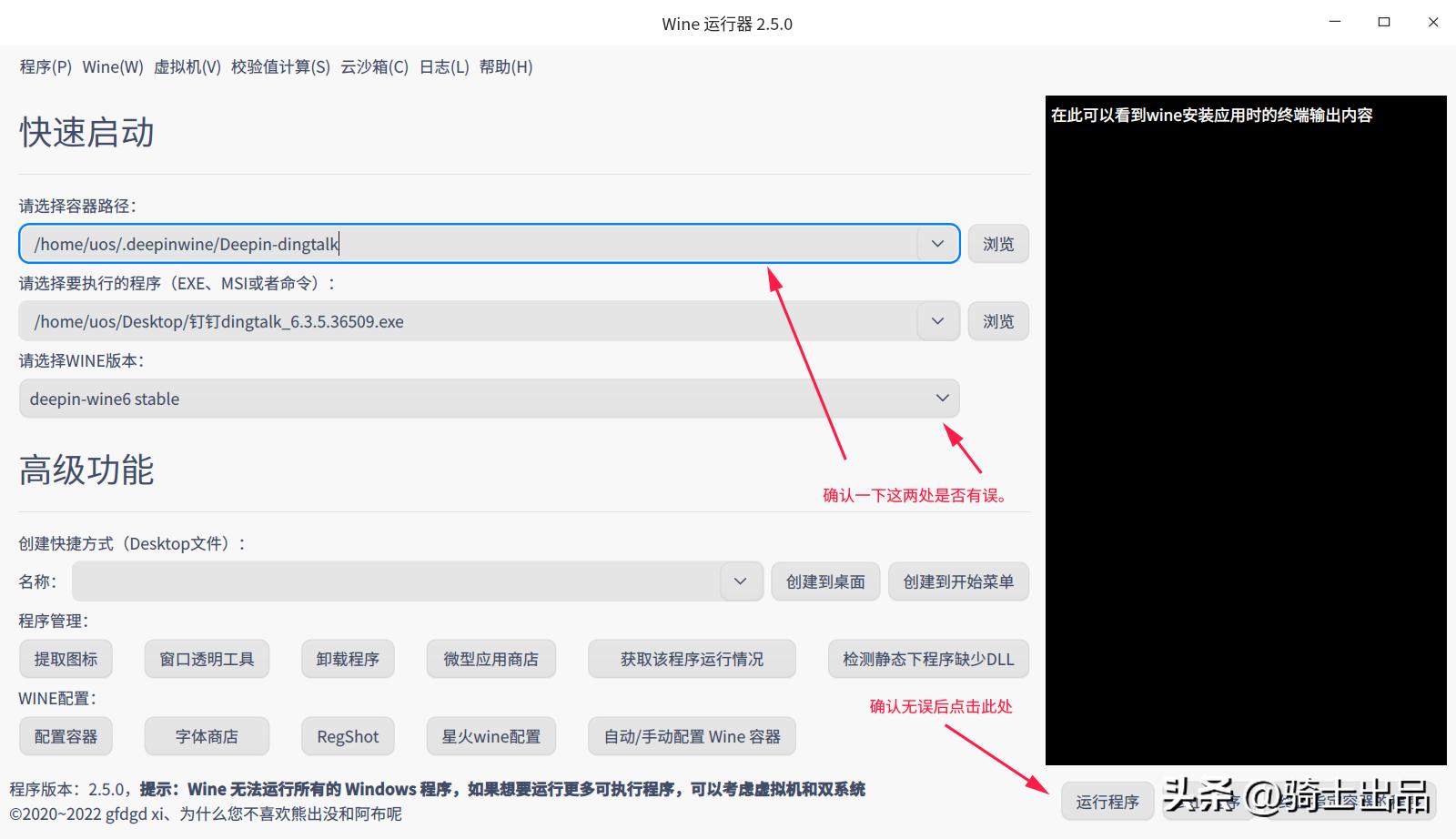Open the 卸载程序 uninstaller
This screenshot has height=839, width=1456.
(x=347, y=658)
